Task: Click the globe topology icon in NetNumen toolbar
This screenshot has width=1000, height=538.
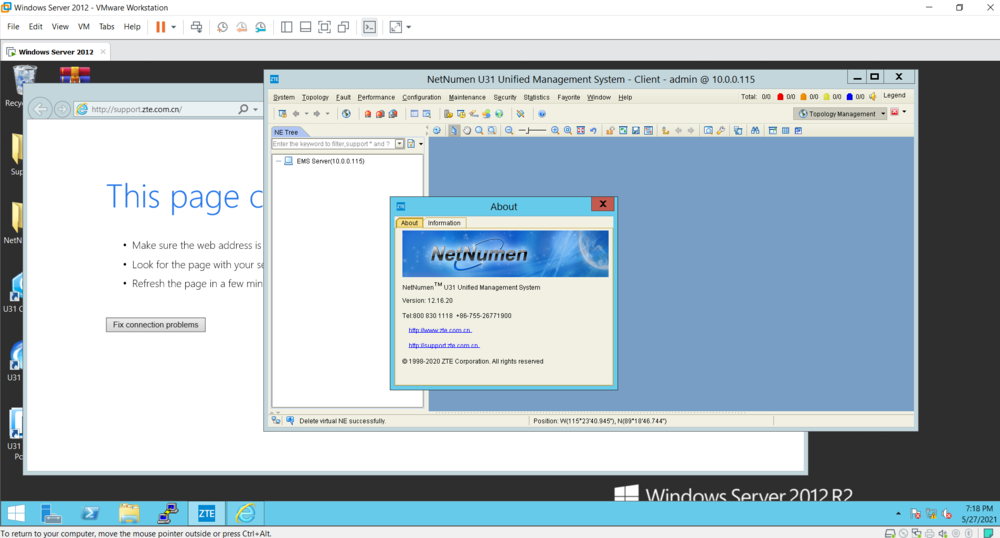Action: pos(346,114)
